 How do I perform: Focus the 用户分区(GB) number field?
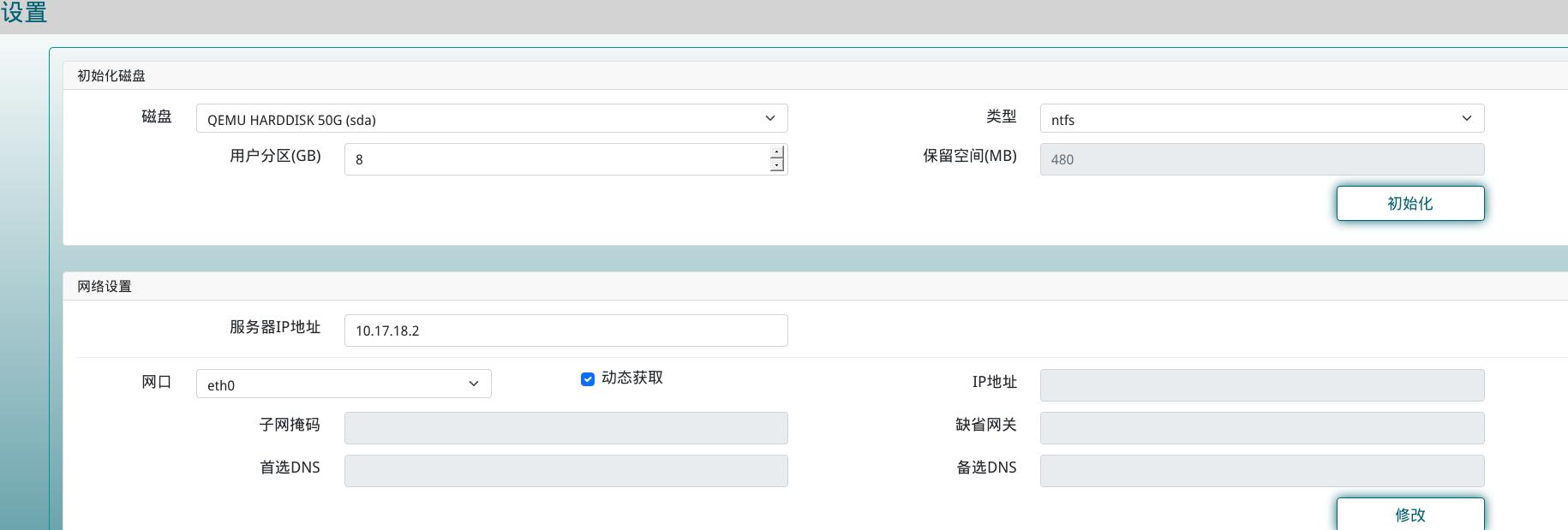(x=557, y=159)
